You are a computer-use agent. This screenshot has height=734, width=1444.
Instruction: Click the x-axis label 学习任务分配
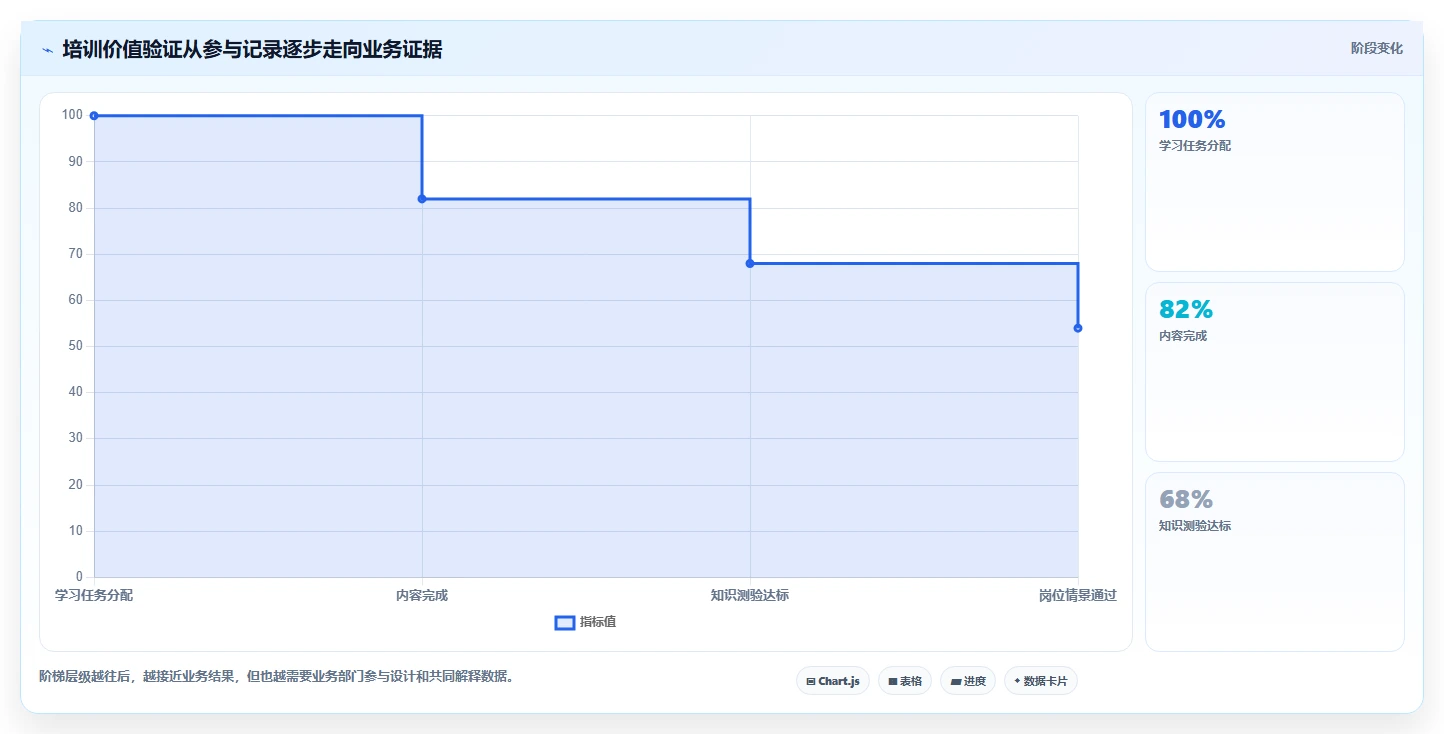pos(94,596)
